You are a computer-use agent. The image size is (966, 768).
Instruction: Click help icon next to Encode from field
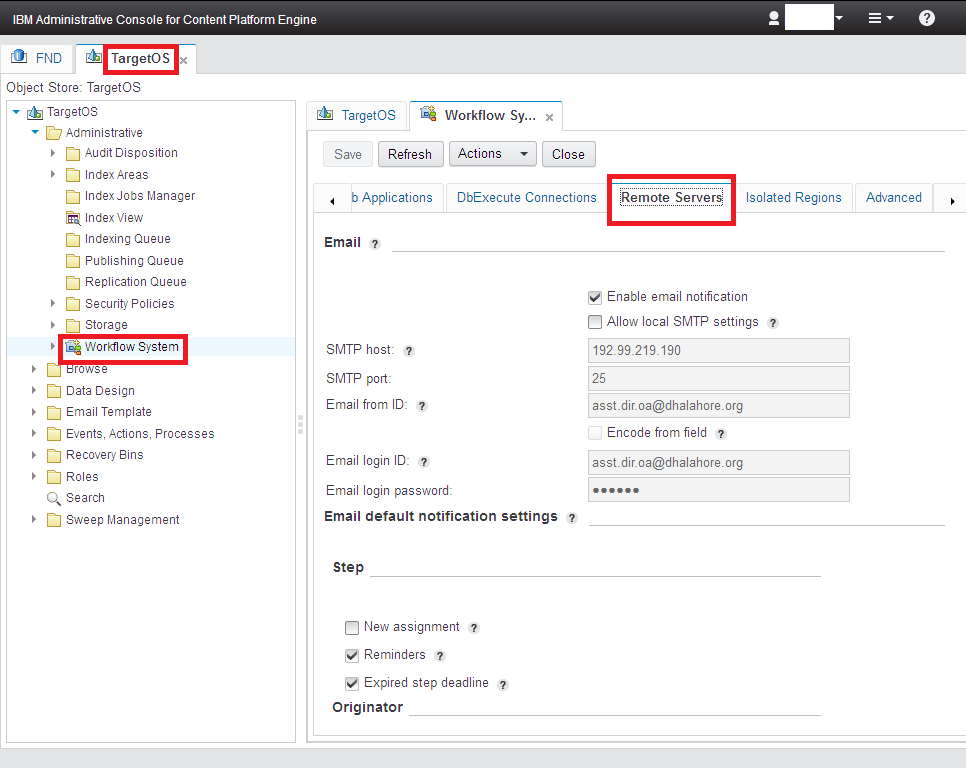click(x=721, y=433)
